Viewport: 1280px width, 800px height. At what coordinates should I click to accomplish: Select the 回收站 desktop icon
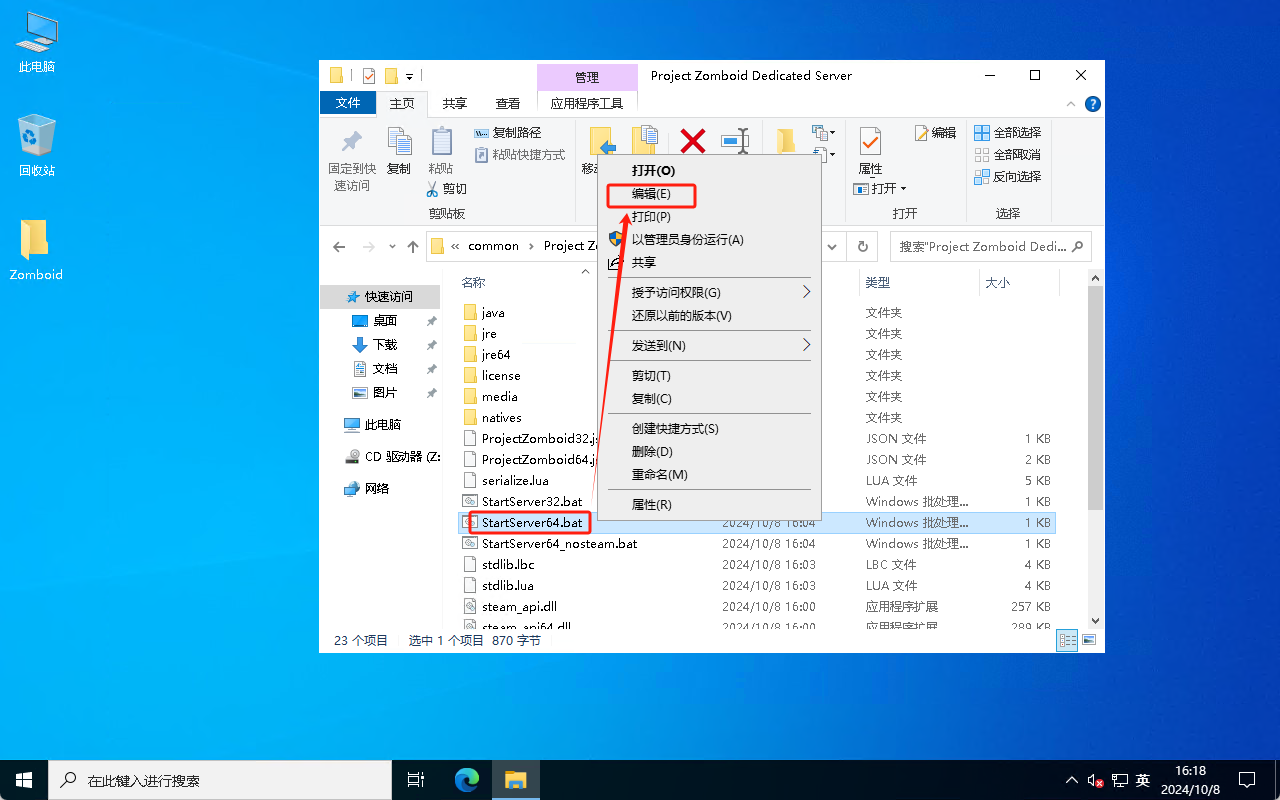[x=37, y=146]
